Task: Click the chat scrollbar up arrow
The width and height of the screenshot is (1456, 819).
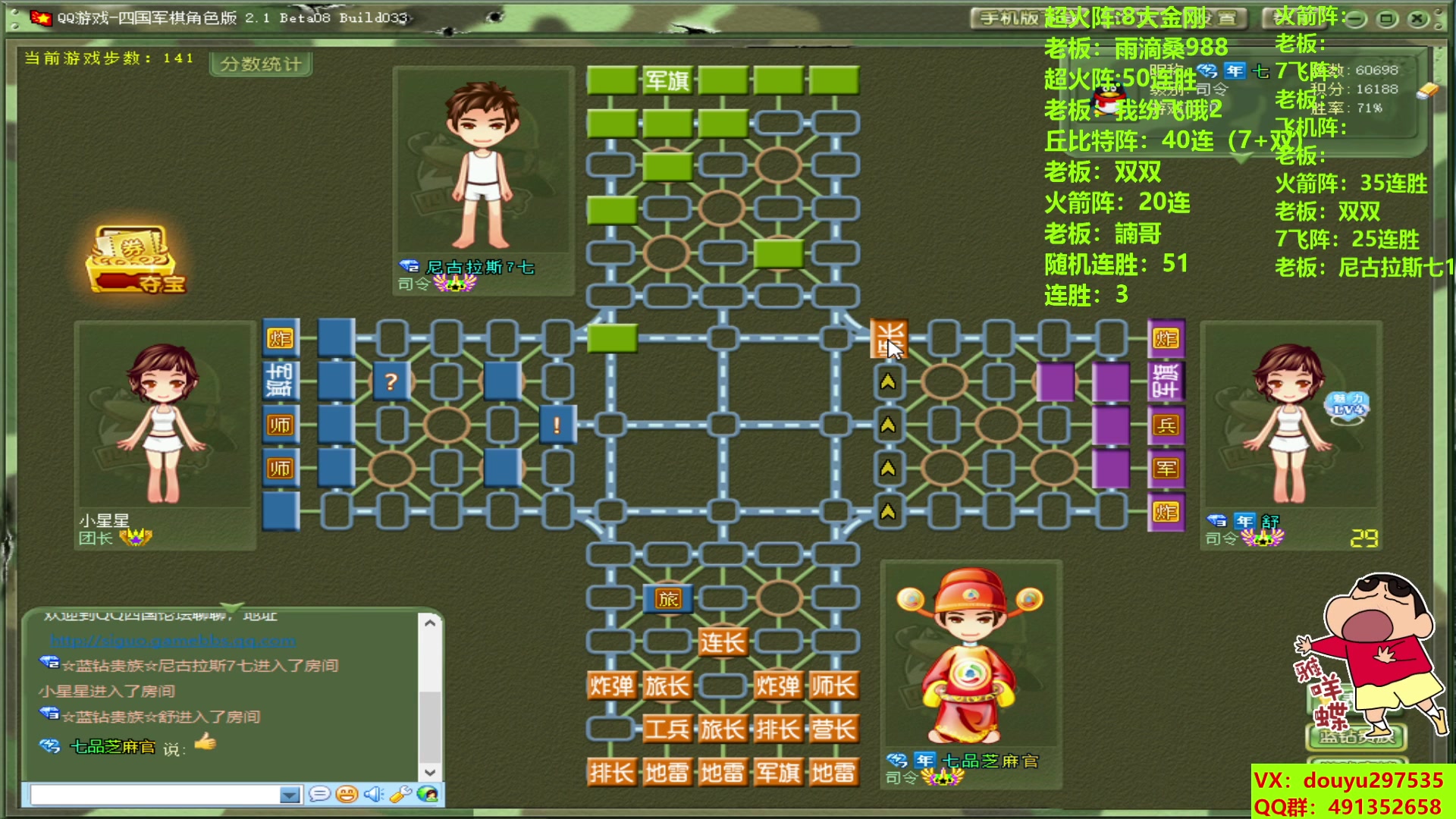Action: tap(430, 623)
